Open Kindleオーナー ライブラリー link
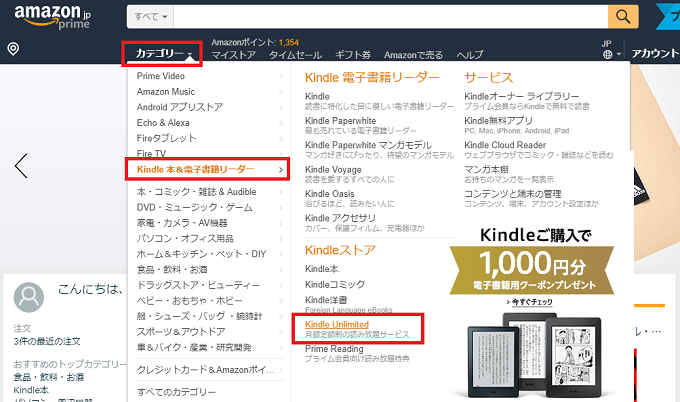This screenshot has height=402, width=680. [521, 96]
